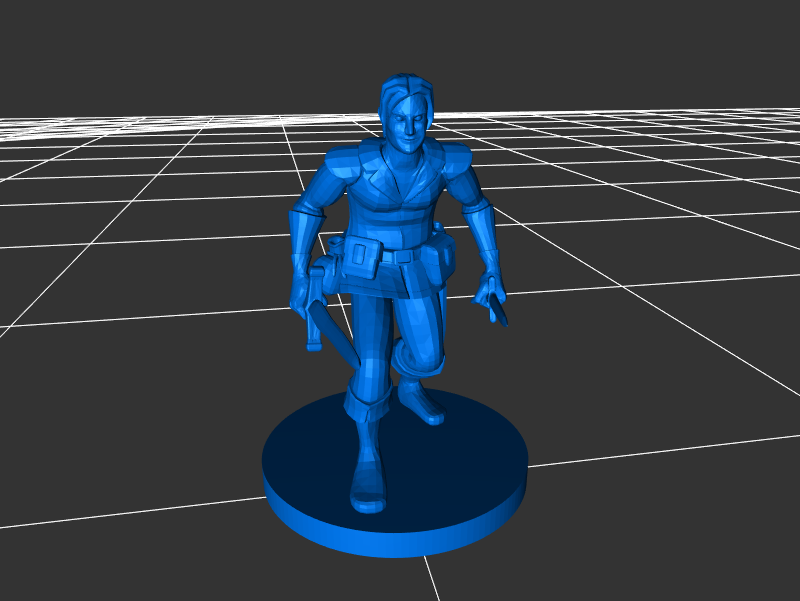Image resolution: width=800 pixels, height=601 pixels.
Task: Select the hand holding the short knife
Action: click(490, 288)
